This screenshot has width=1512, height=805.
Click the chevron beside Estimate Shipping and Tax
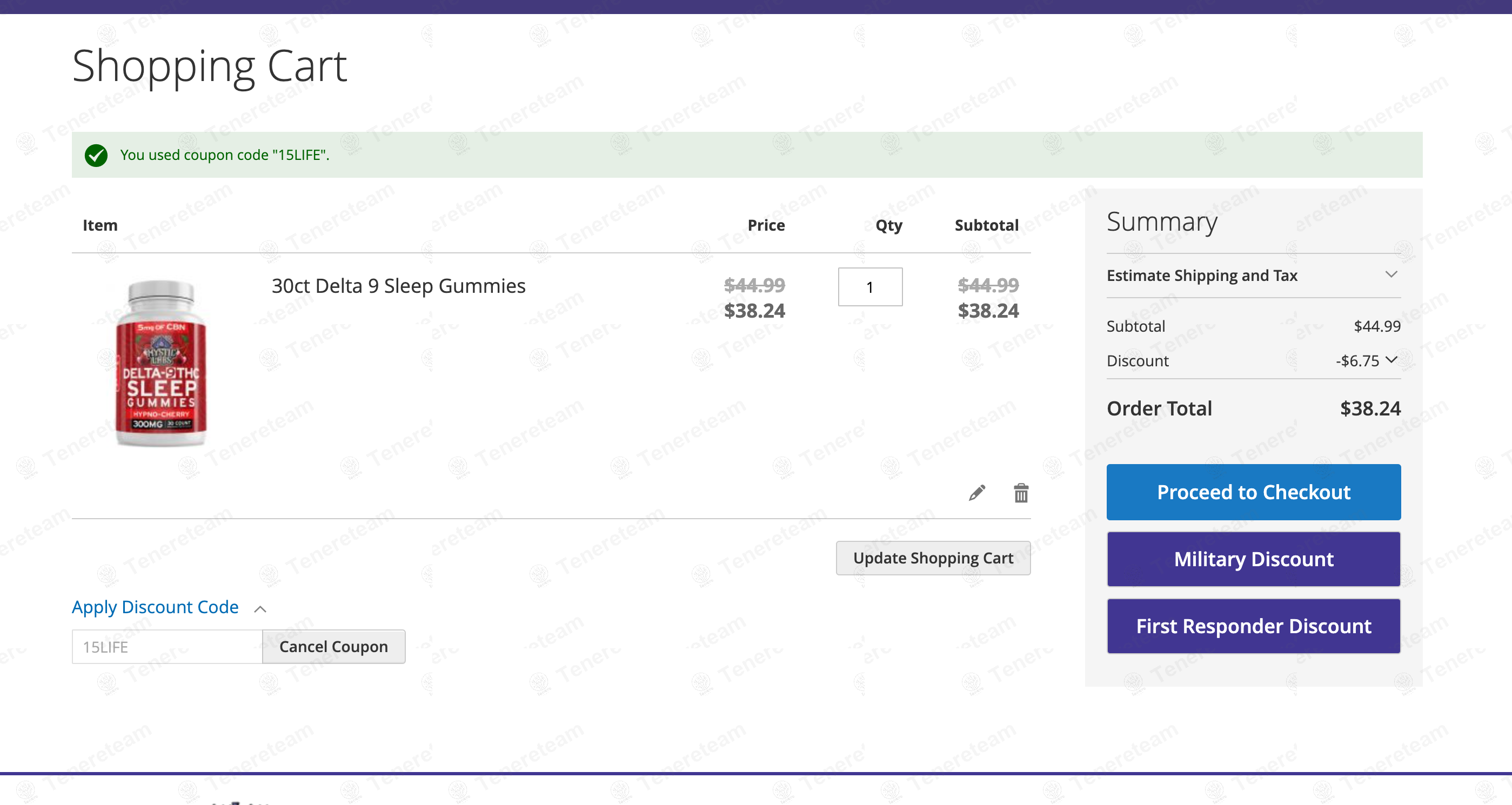coord(1390,274)
